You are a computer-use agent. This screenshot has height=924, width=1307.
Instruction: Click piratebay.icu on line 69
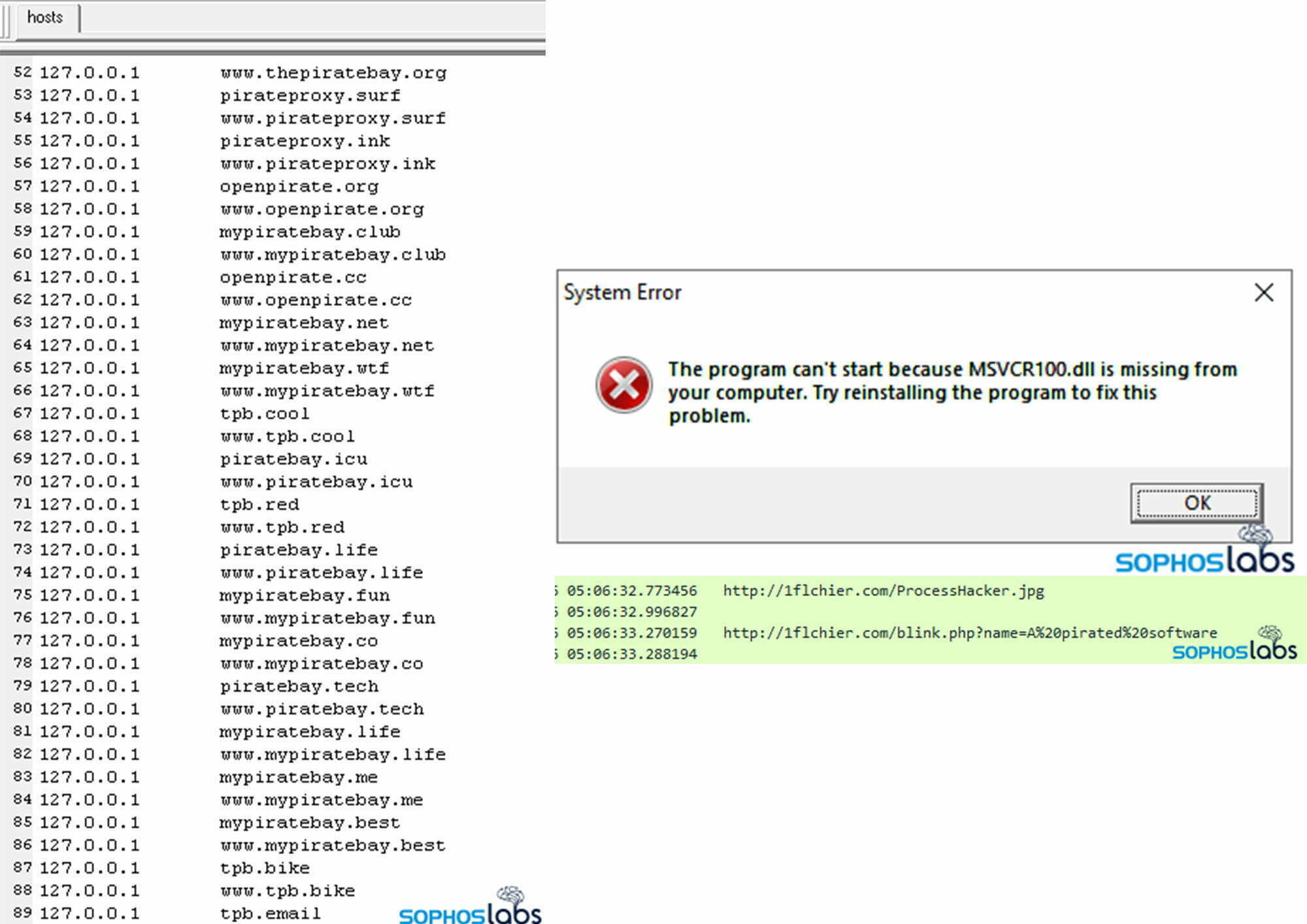coord(293,459)
